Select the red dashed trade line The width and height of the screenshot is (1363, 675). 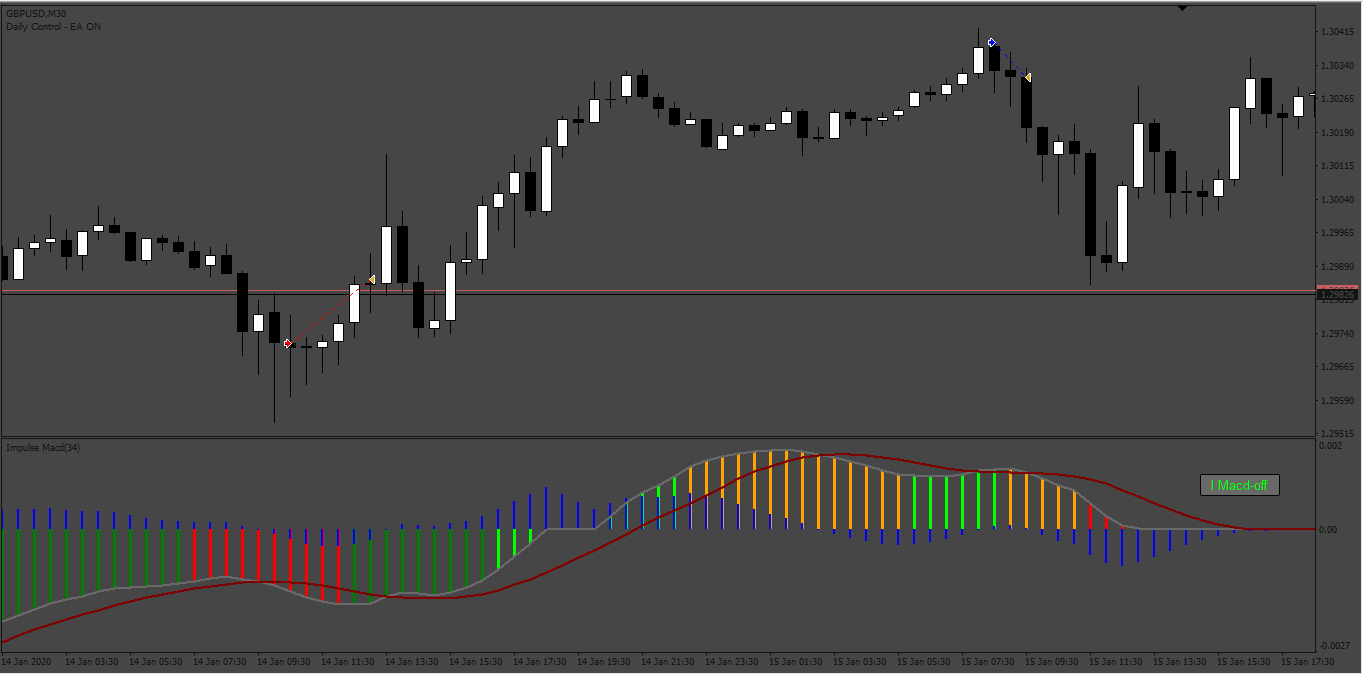[329, 311]
